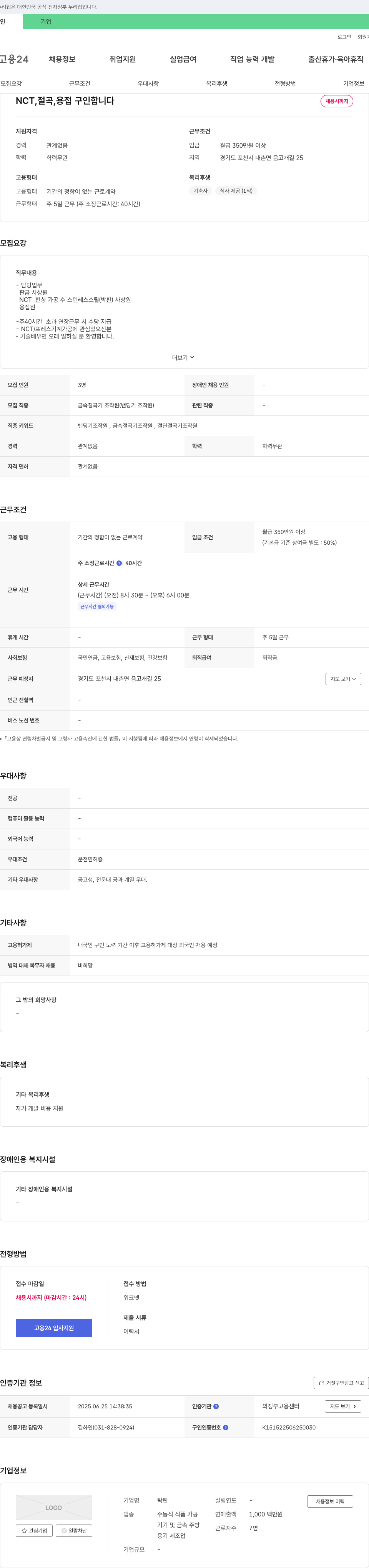Click the job title NCT,절곡,용접 구인합니다

[x=65, y=100]
